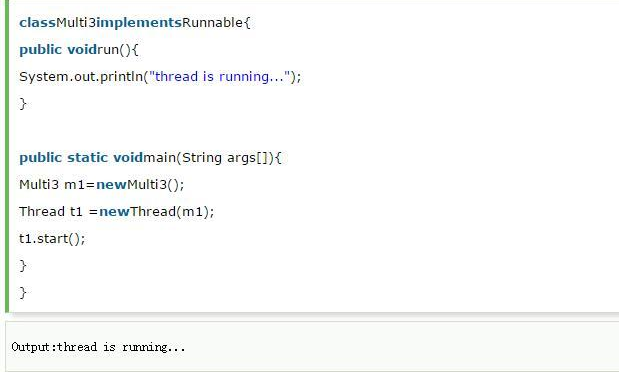Click the System.out.println statement

[x=160, y=76]
